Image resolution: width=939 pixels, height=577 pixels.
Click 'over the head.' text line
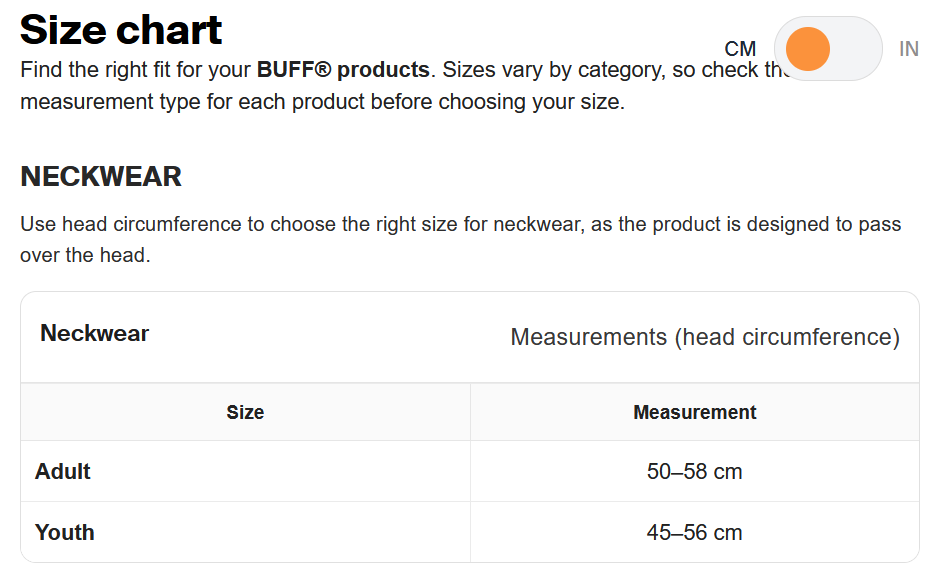(x=85, y=256)
